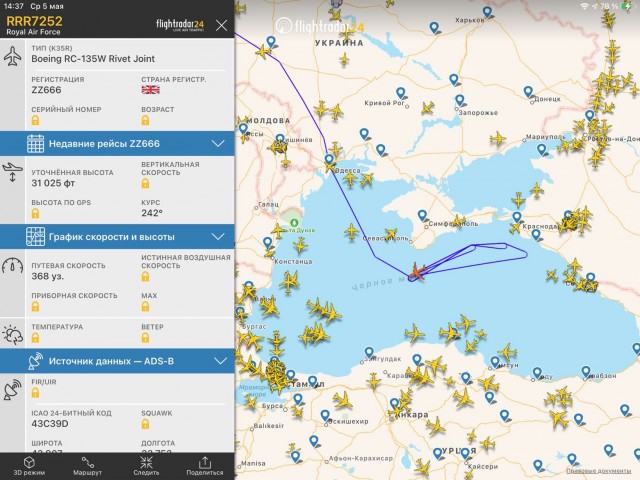Tap the speedometer icon
This screenshot has height=480, width=640.
pos(13,265)
